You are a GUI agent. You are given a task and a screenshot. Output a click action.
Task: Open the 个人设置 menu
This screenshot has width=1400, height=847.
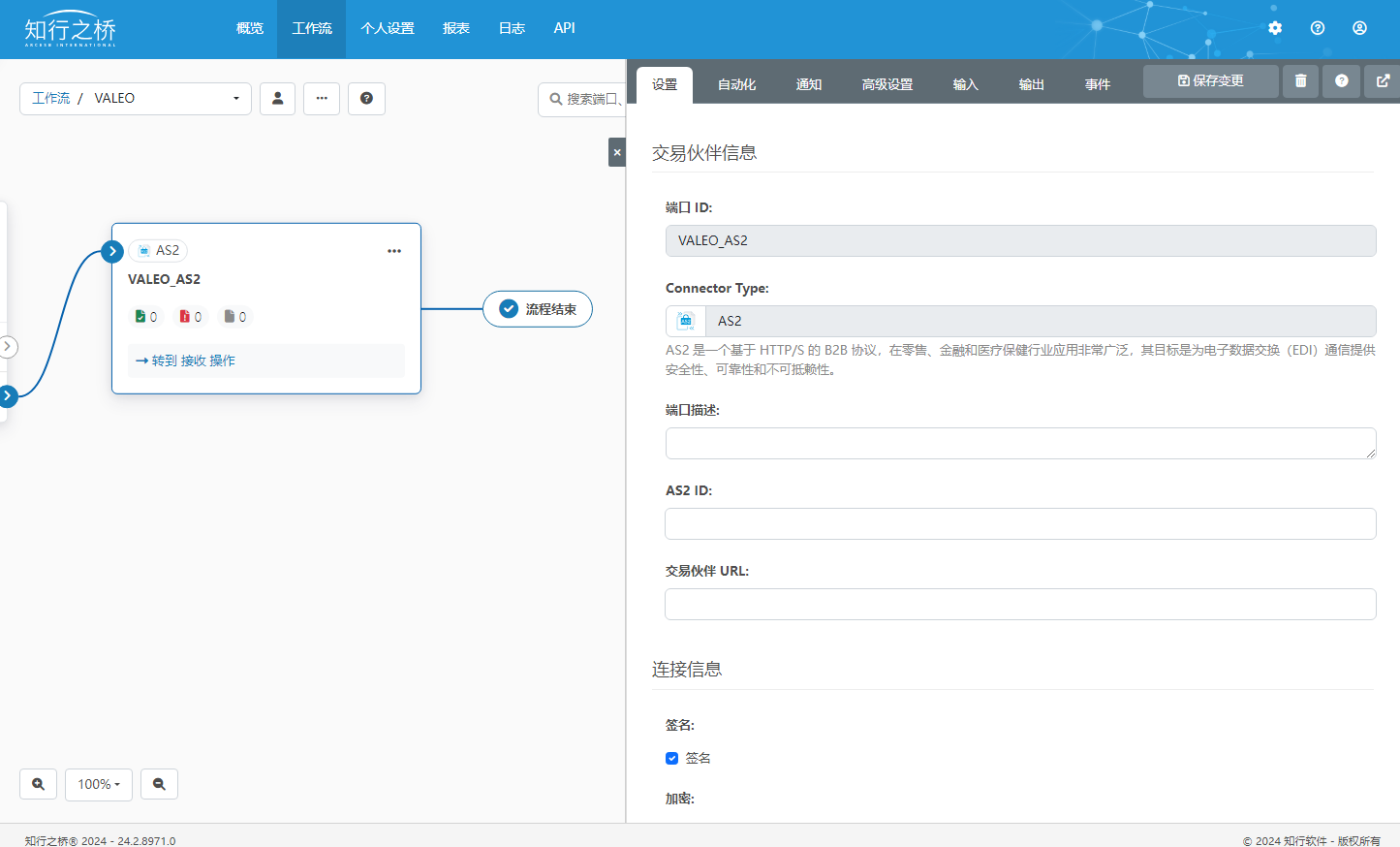click(x=388, y=29)
